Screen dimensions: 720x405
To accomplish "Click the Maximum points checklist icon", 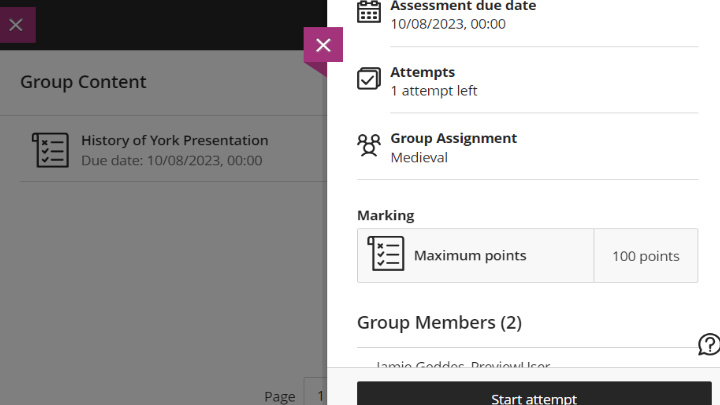I will click(385, 255).
